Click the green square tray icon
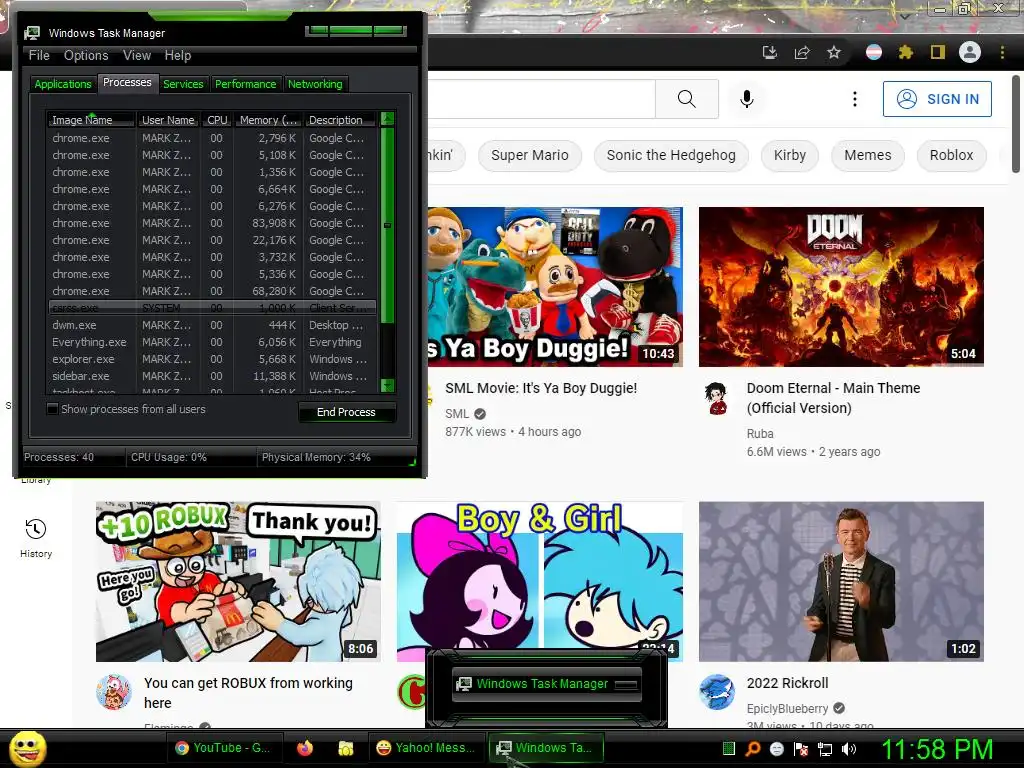The width and height of the screenshot is (1024, 768). coord(729,748)
